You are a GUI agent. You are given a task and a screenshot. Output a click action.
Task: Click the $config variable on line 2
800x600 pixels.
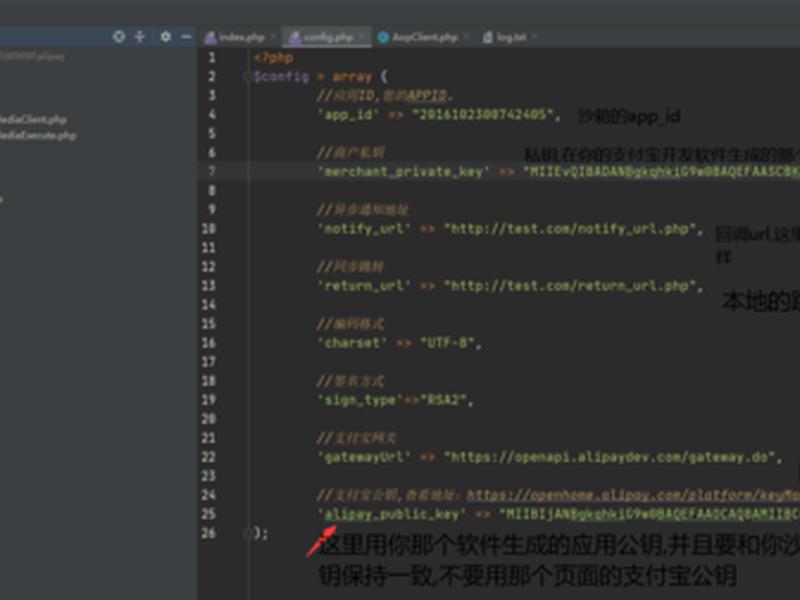pyautogui.click(x=281, y=77)
